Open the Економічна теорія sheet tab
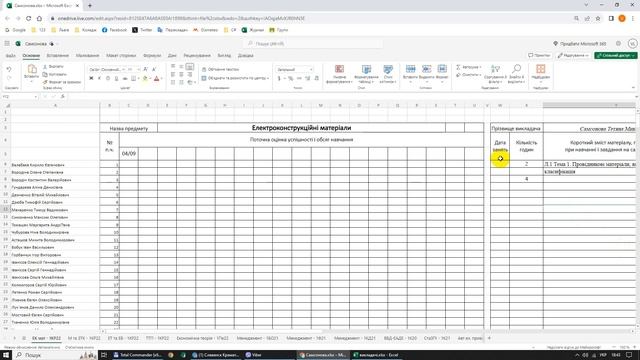The image size is (640, 360). [202, 338]
